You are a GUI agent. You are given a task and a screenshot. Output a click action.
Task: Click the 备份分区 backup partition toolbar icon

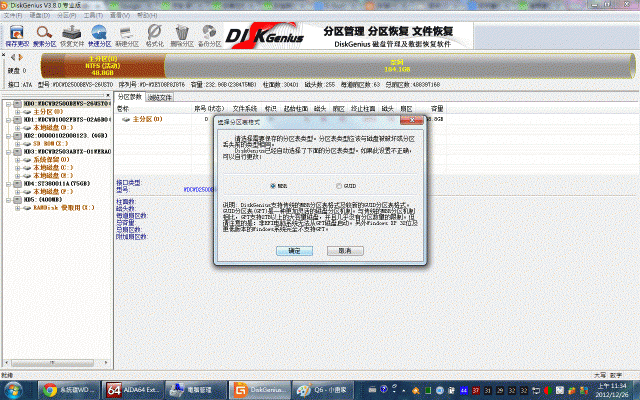(x=209, y=36)
